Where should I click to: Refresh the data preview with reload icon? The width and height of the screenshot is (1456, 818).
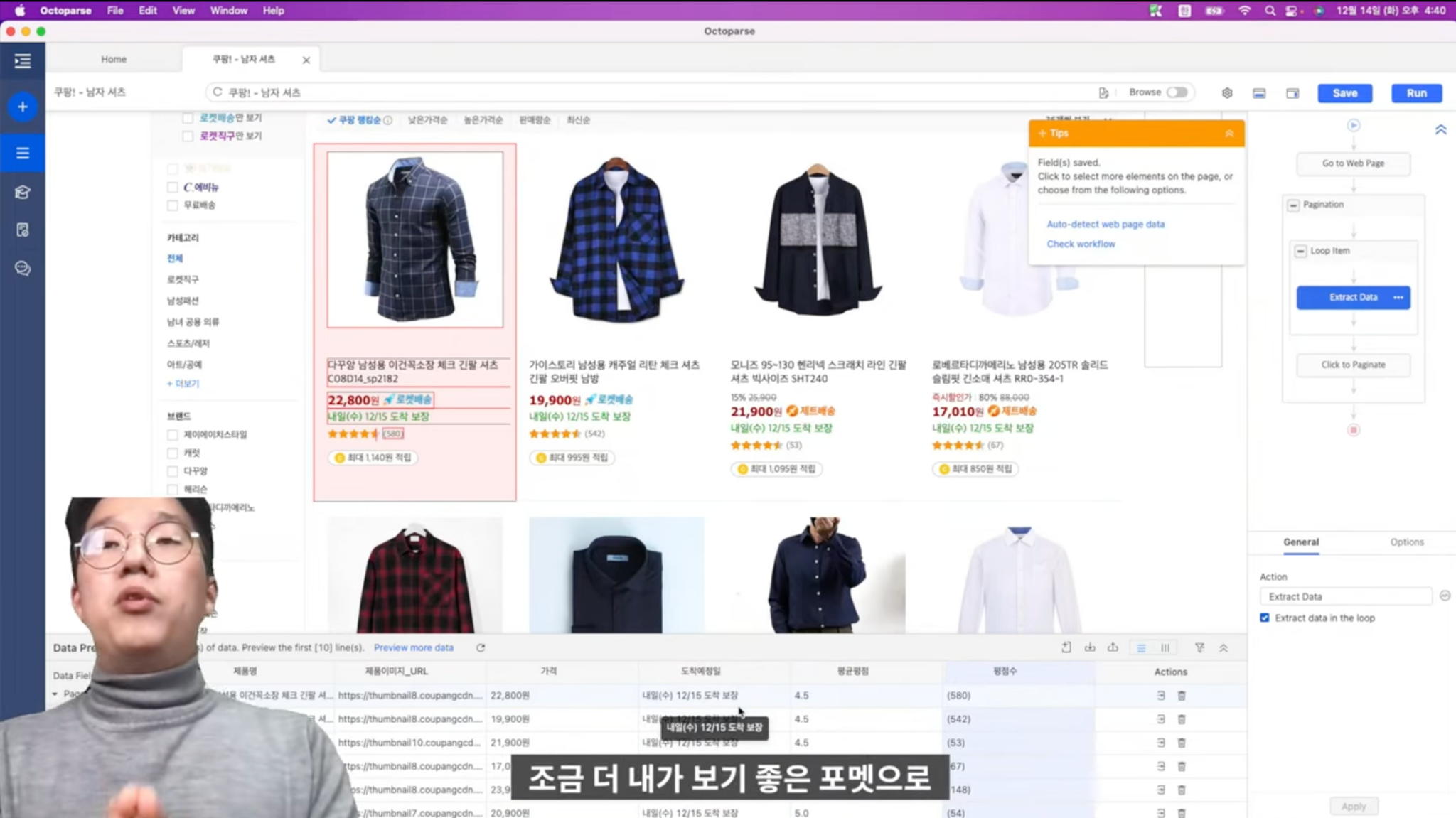481,647
